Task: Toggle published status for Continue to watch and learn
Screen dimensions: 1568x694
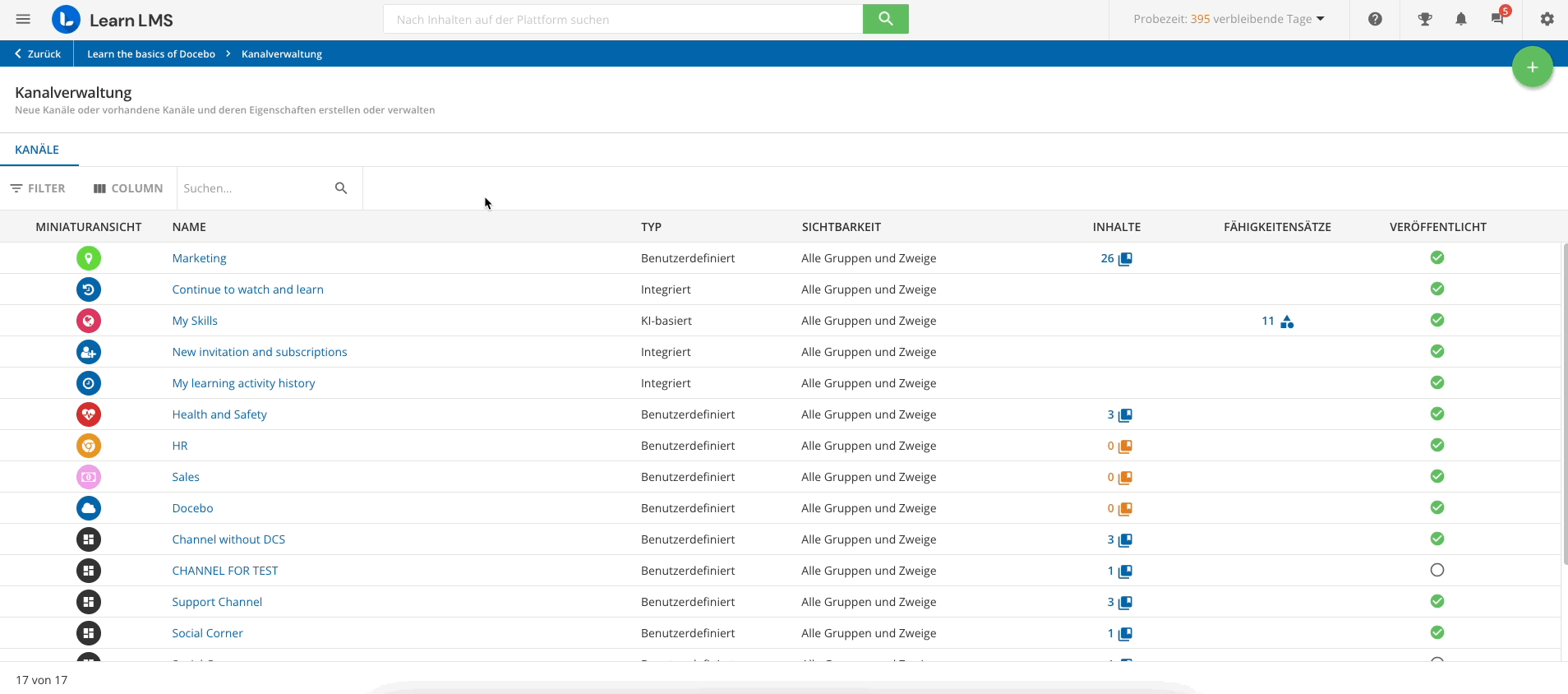Action: tap(1437, 289)
